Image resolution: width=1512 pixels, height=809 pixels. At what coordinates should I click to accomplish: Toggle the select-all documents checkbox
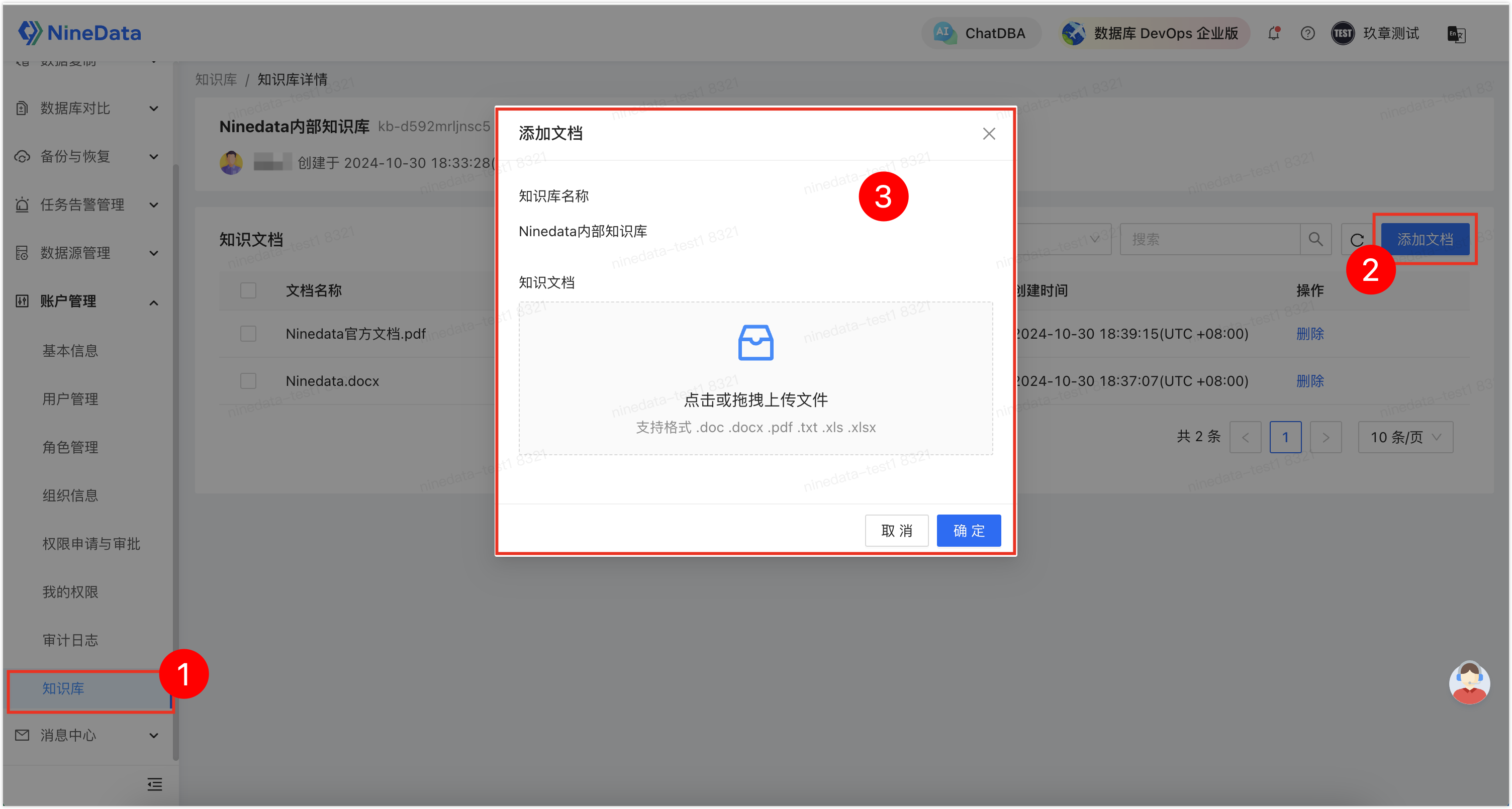click(x=248, y=290)
